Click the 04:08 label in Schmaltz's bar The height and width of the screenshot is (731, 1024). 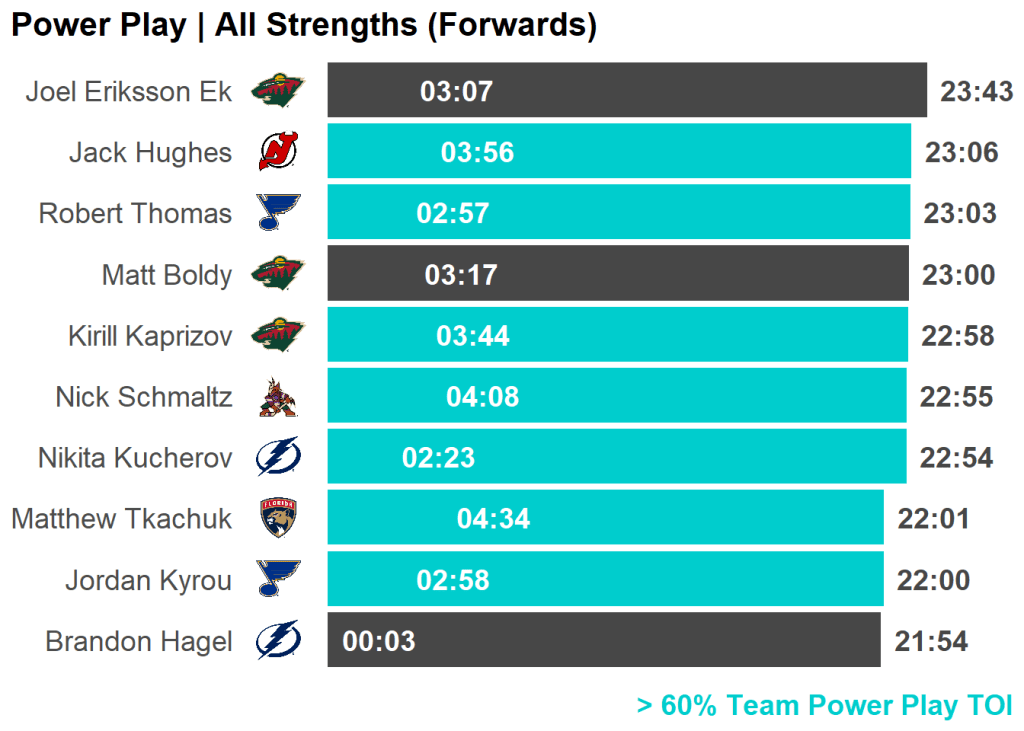tap(482, 397)
